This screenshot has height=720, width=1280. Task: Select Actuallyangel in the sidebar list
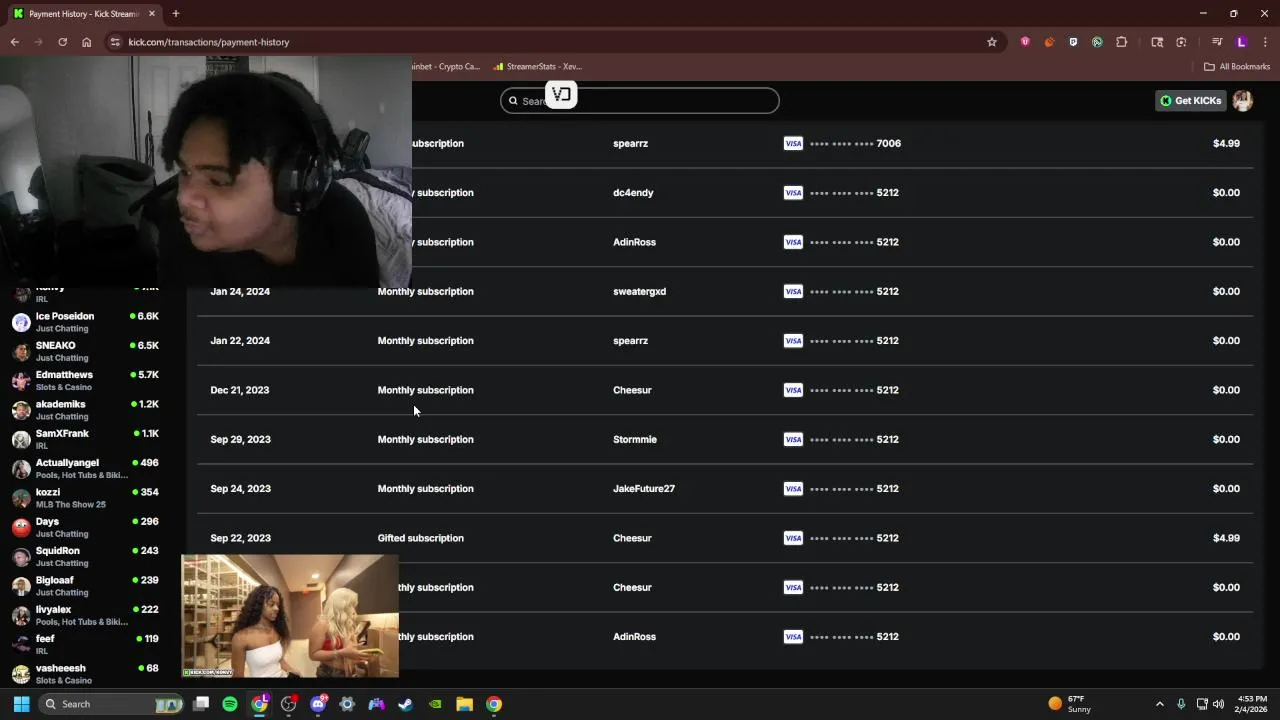tap(86, 468)
